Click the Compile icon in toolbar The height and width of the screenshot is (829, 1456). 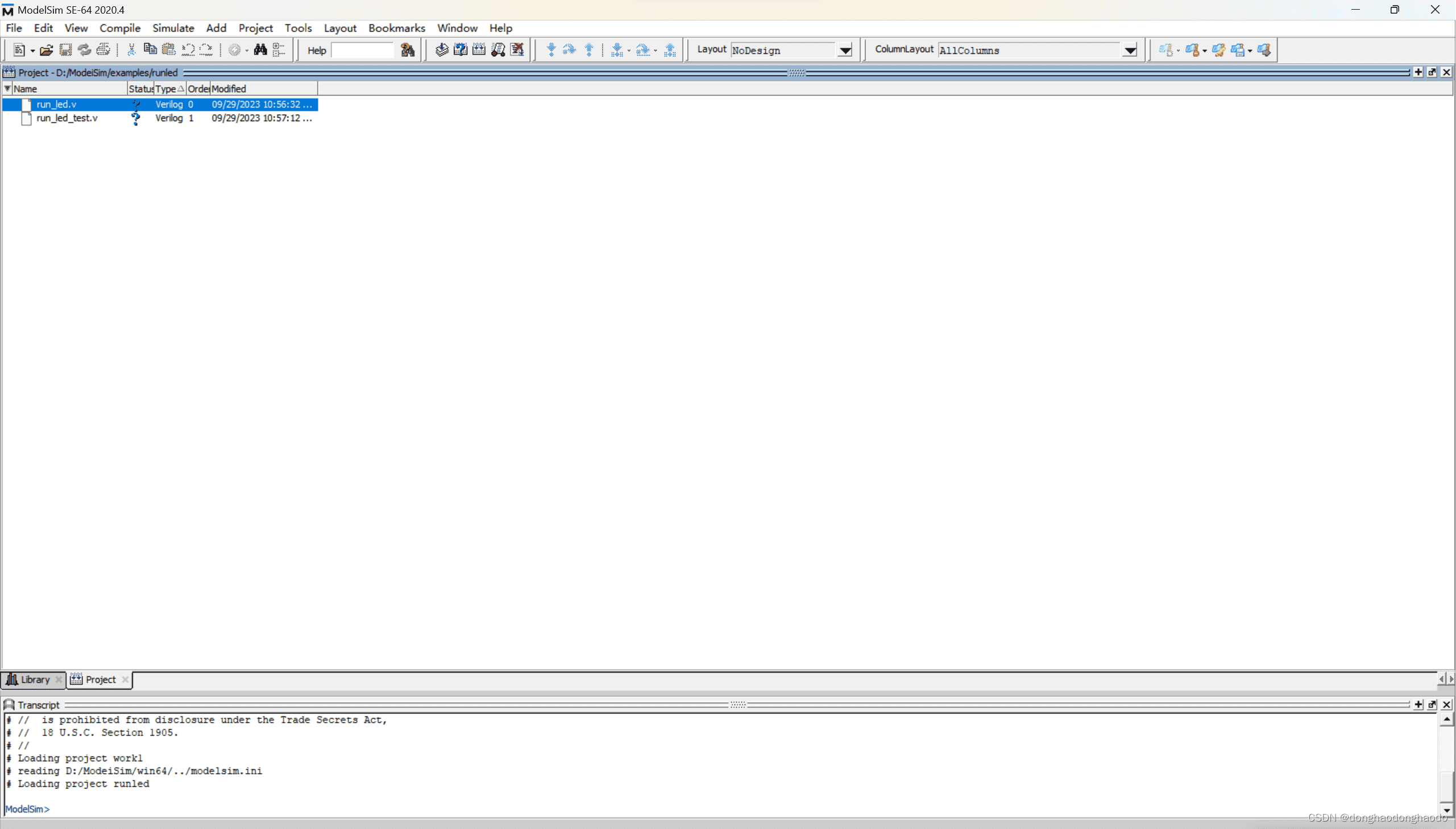point(442,49)
